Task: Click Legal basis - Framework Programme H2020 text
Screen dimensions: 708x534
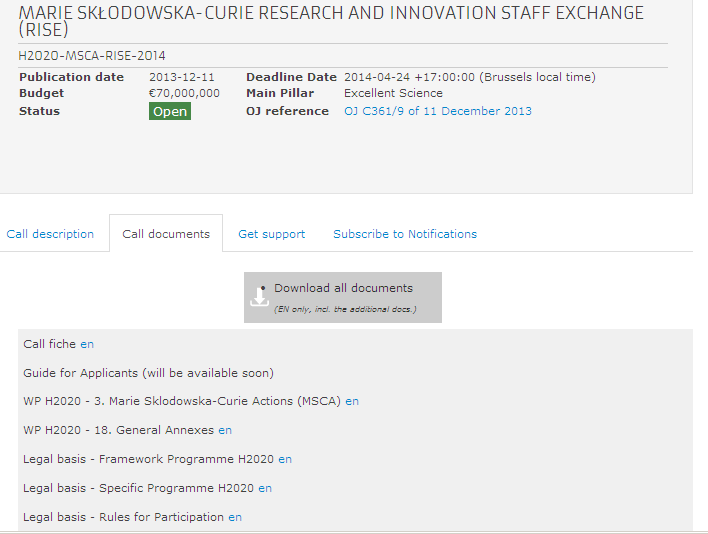Action: point(149,459)
